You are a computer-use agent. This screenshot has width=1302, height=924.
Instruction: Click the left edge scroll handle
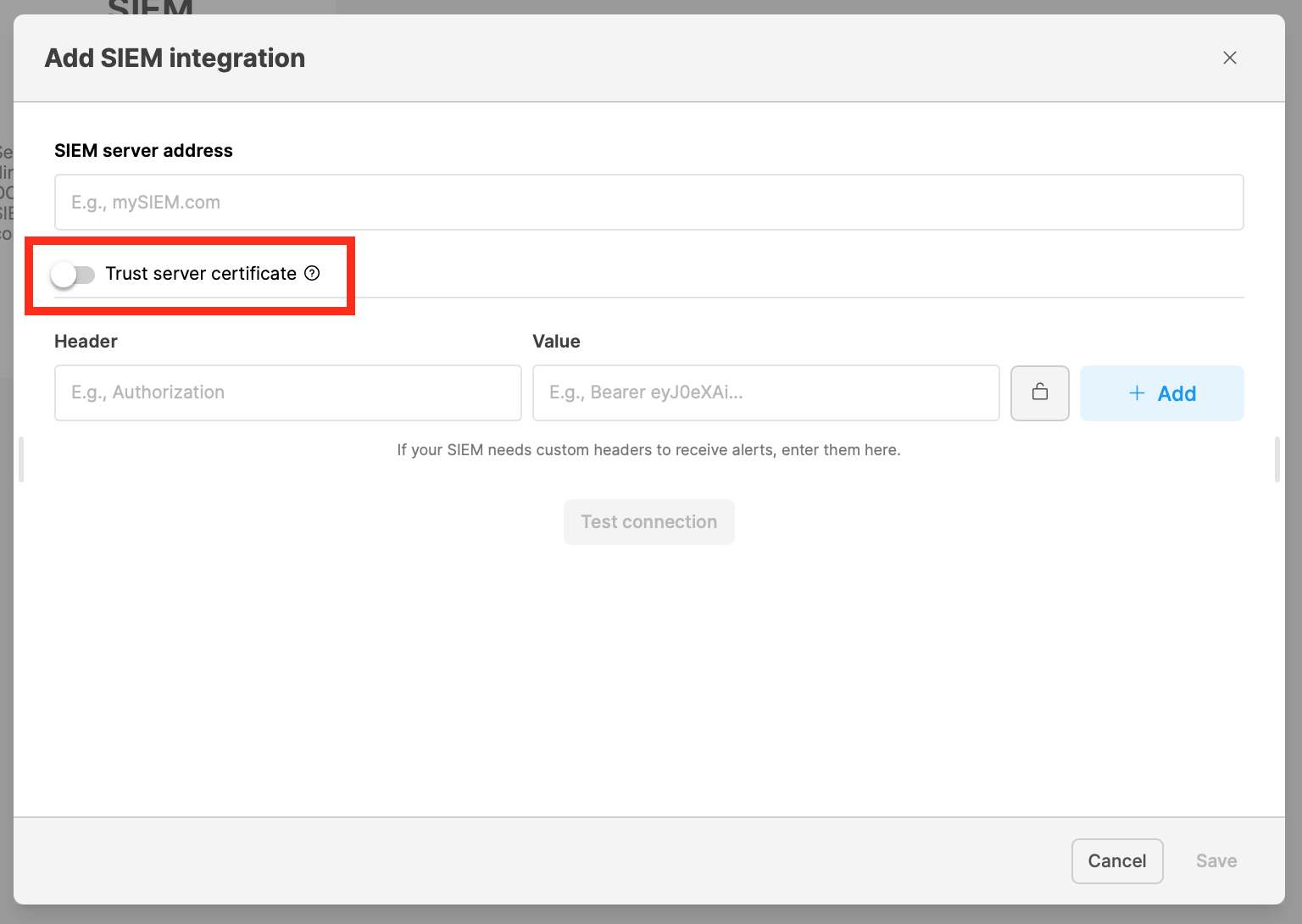coord(21,459)
